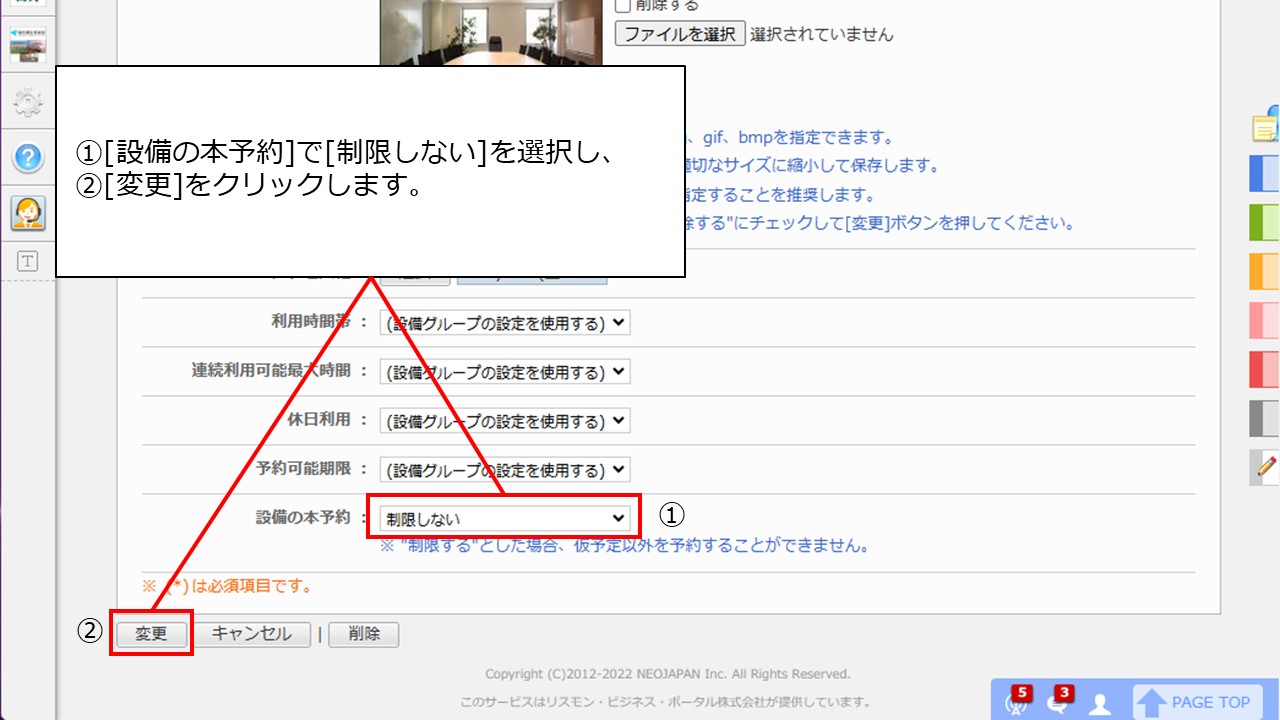
Task: Click the は必須項目です required note
Action: coord(228,586)
